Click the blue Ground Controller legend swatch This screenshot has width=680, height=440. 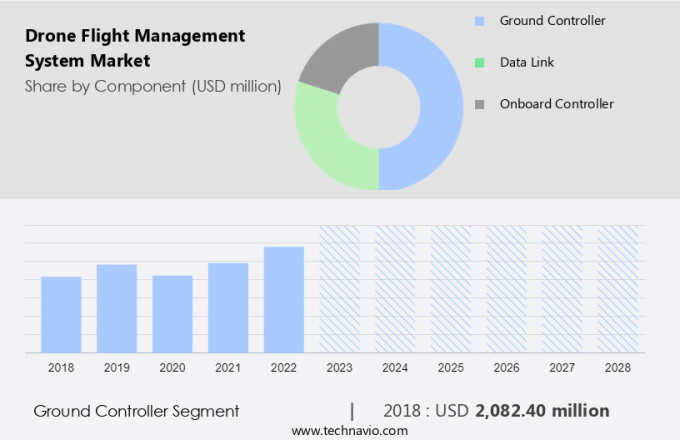click(x=480, y=21)
